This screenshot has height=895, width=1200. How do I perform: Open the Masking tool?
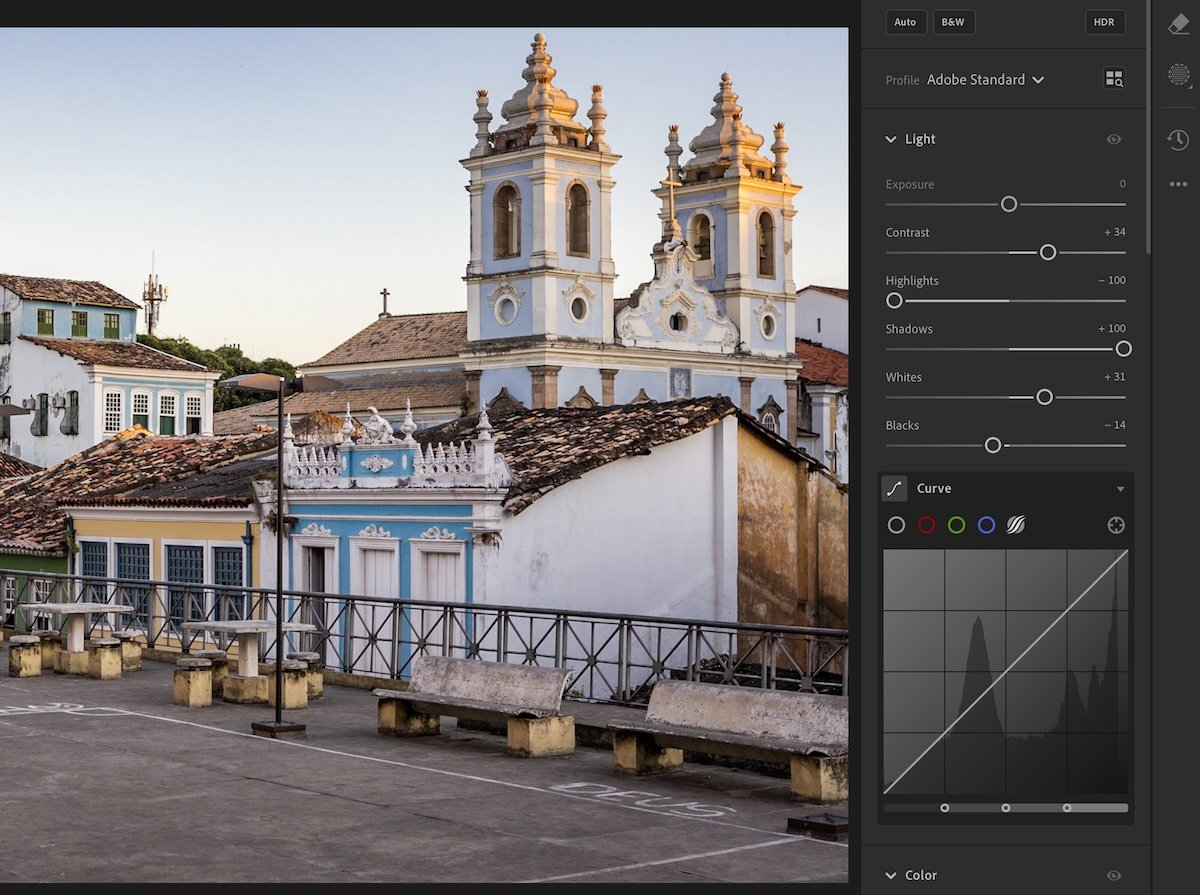(1178, 75)
